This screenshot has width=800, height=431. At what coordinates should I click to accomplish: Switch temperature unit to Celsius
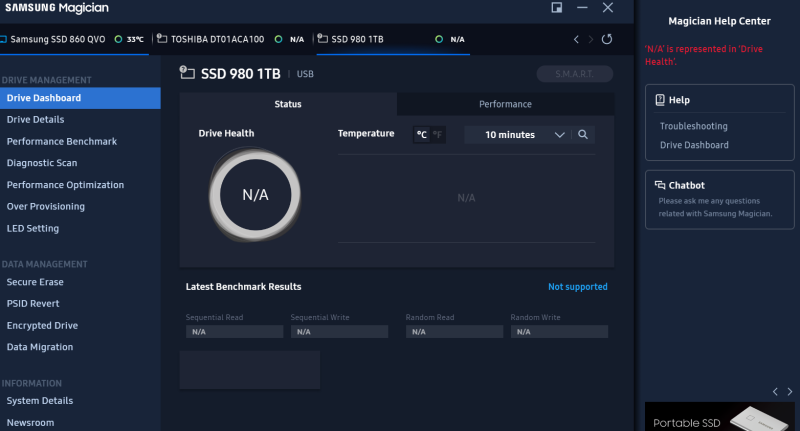click(421, 135)
